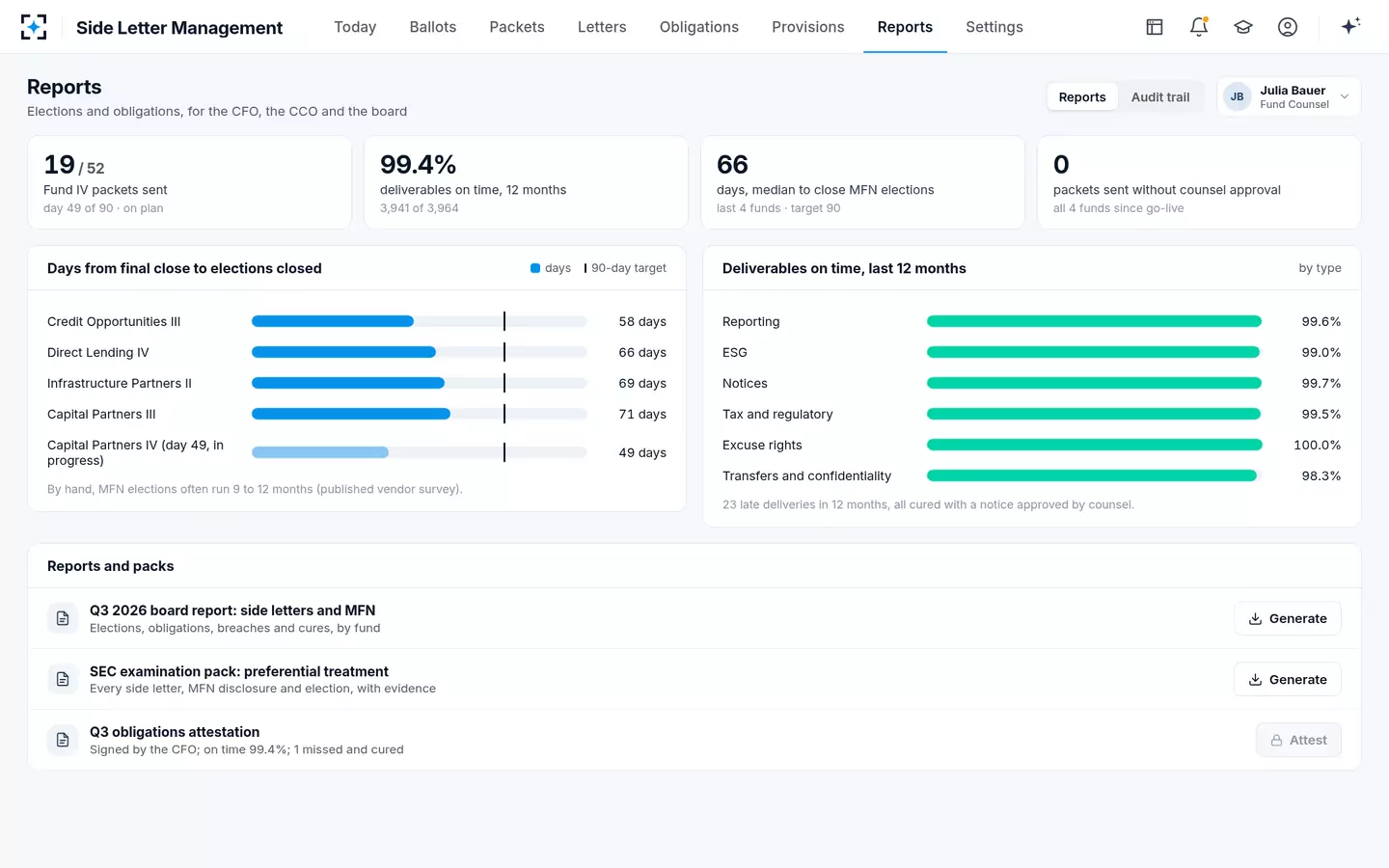Click the document icon beside Q3 2026 board report
This screenshot has height=868, width=1389.
click(x=63, y=618)
